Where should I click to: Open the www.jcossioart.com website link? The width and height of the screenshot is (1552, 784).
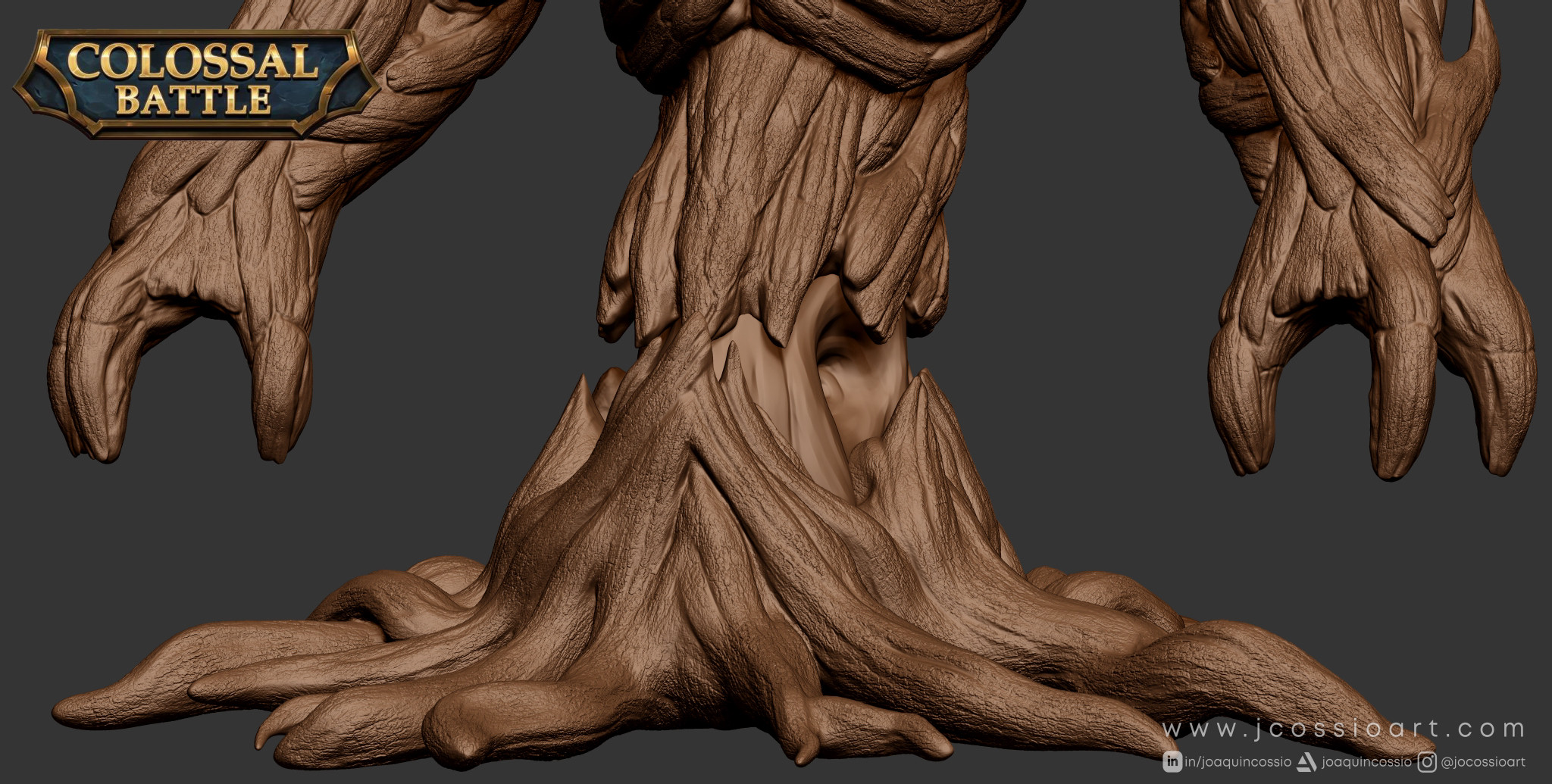[1344, 729]
